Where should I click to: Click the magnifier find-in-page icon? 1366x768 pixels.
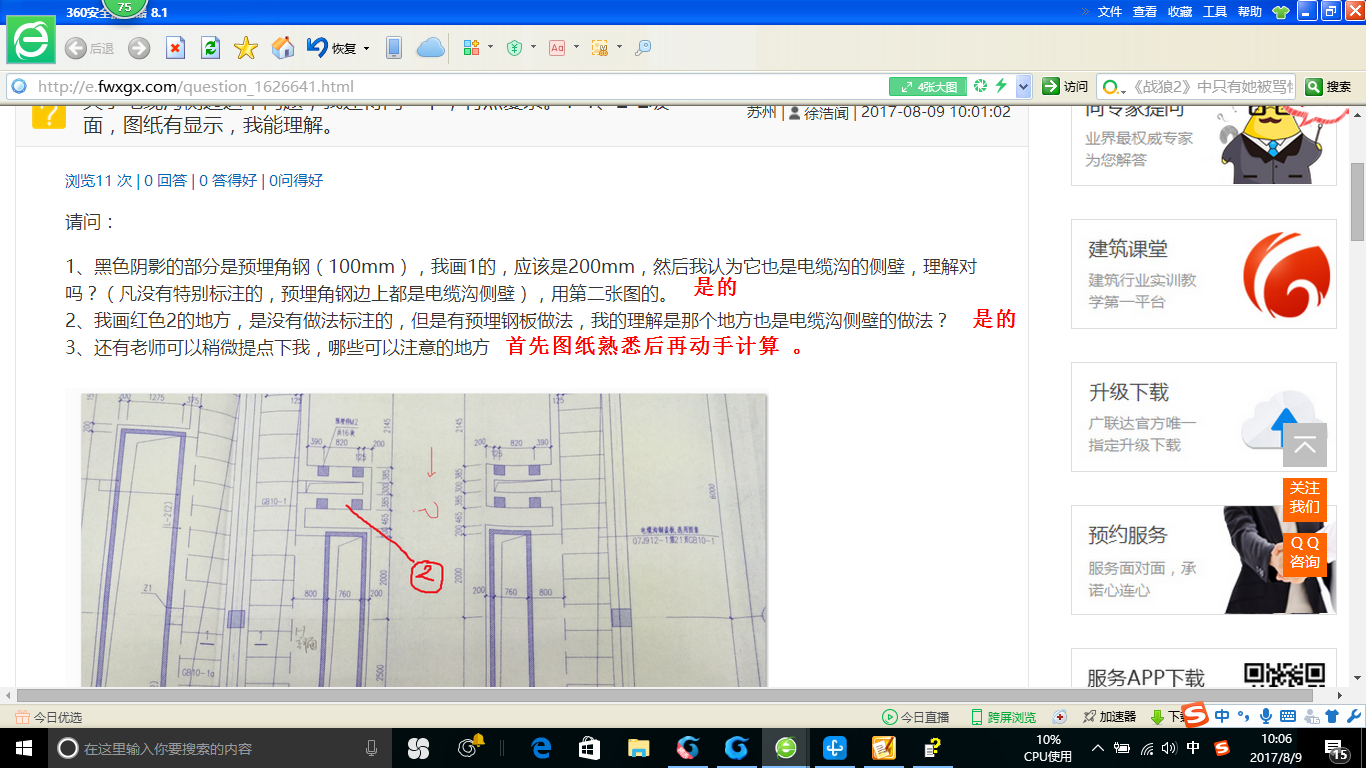click(643, 48)
